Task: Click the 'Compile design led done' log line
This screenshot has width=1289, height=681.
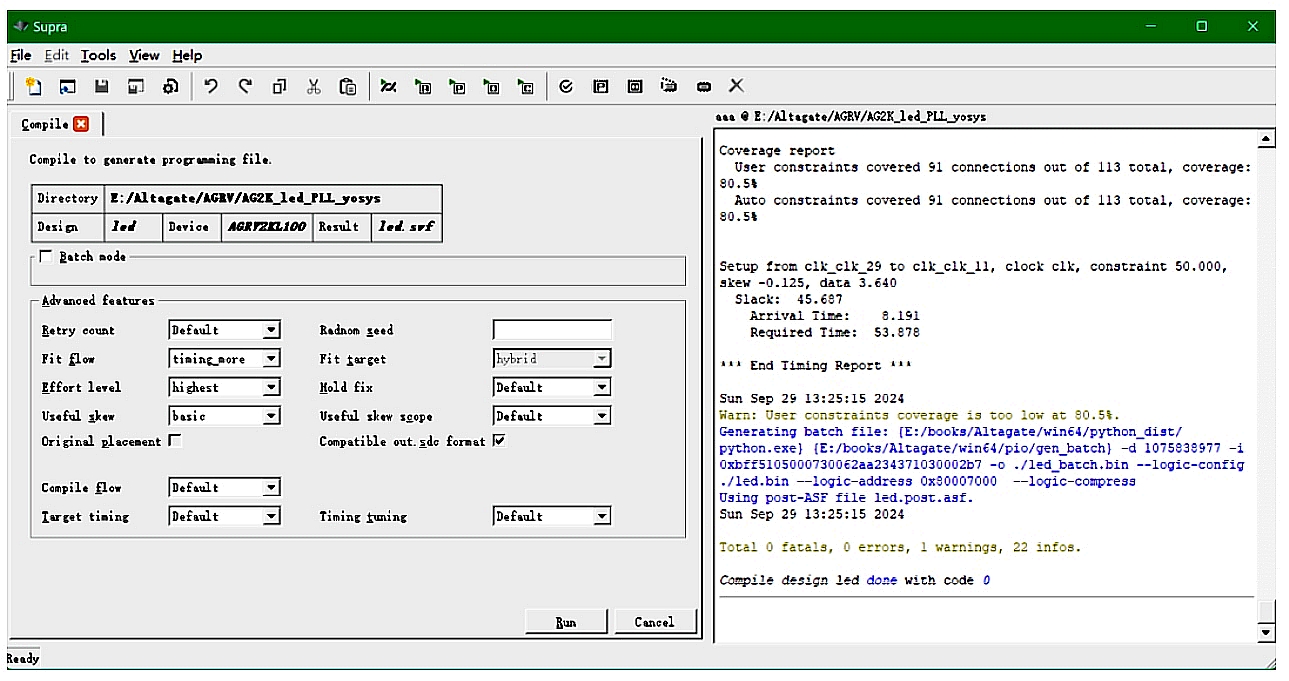Action: 855,580
